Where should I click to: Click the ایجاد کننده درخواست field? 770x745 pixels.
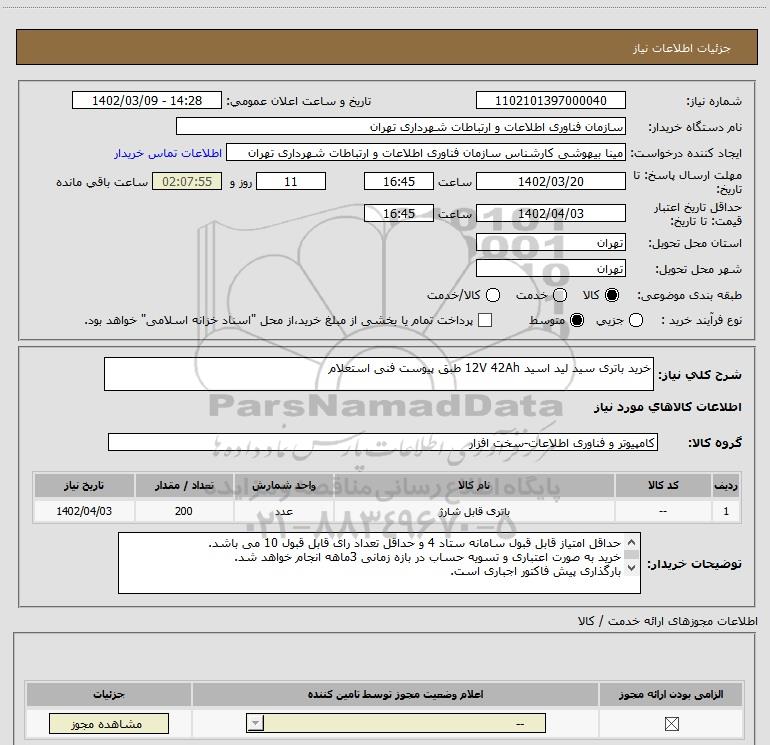426,153
